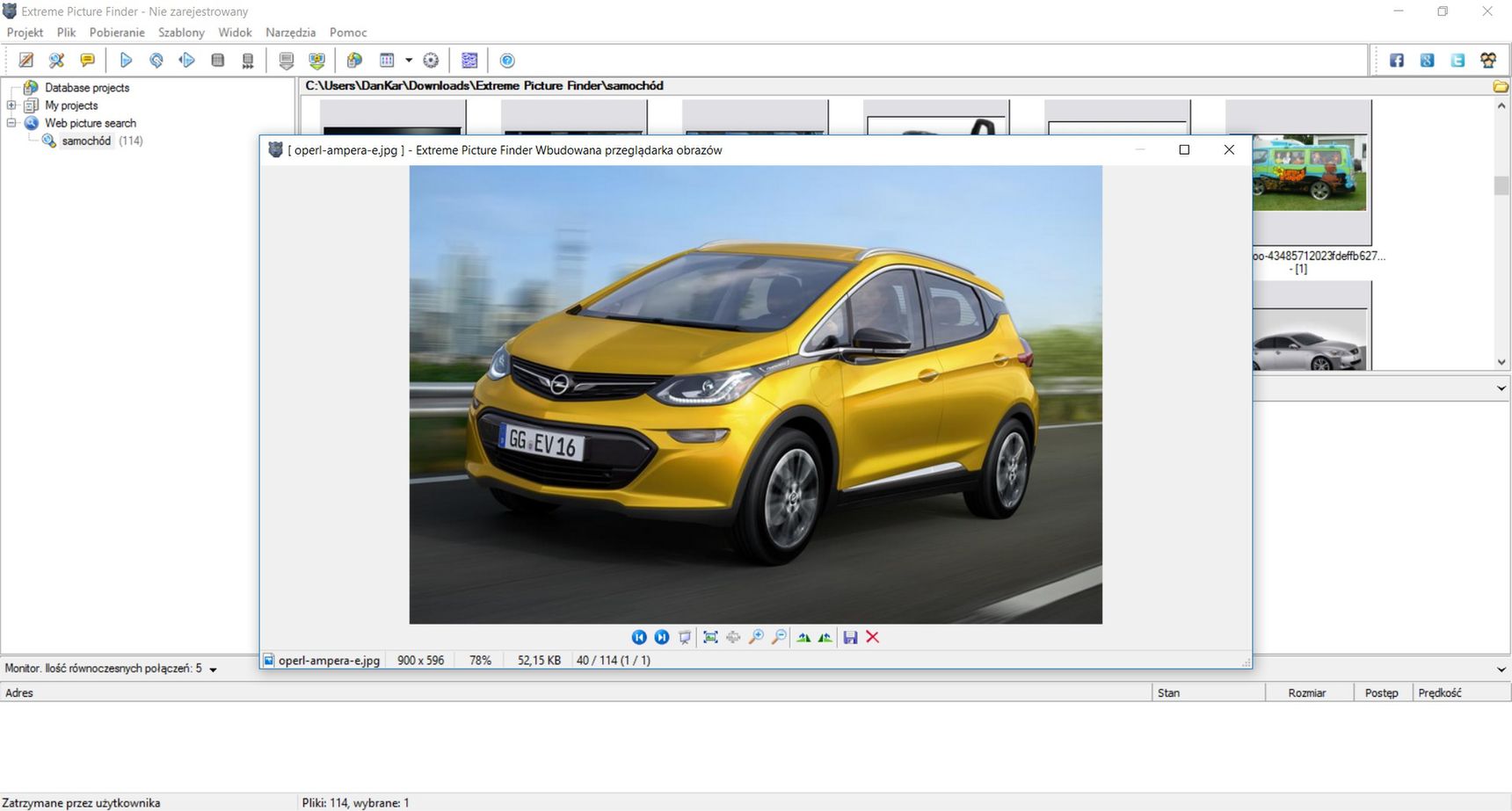Select My projects in tree
Screen dimensions: 1512x811
(71, 105)
